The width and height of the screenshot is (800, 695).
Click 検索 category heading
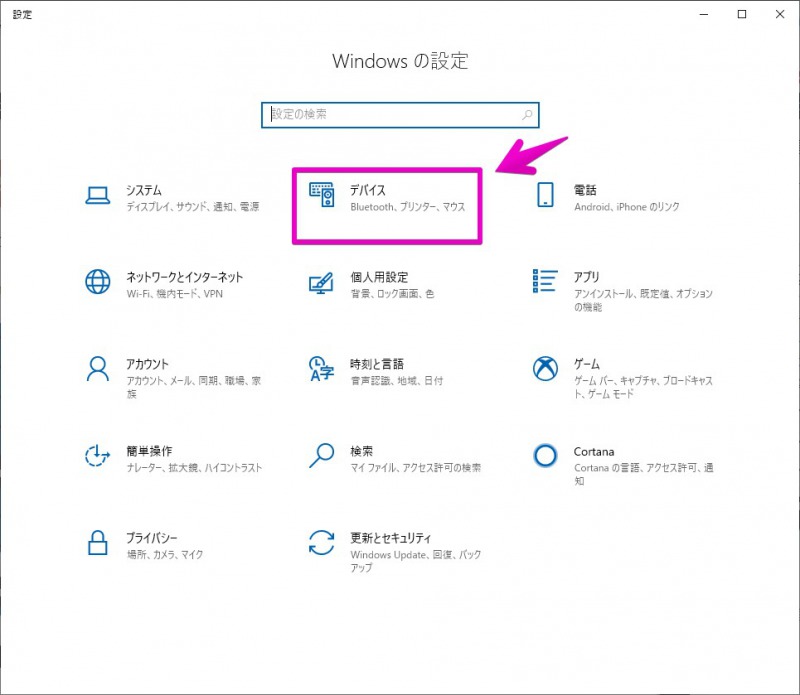361,451
